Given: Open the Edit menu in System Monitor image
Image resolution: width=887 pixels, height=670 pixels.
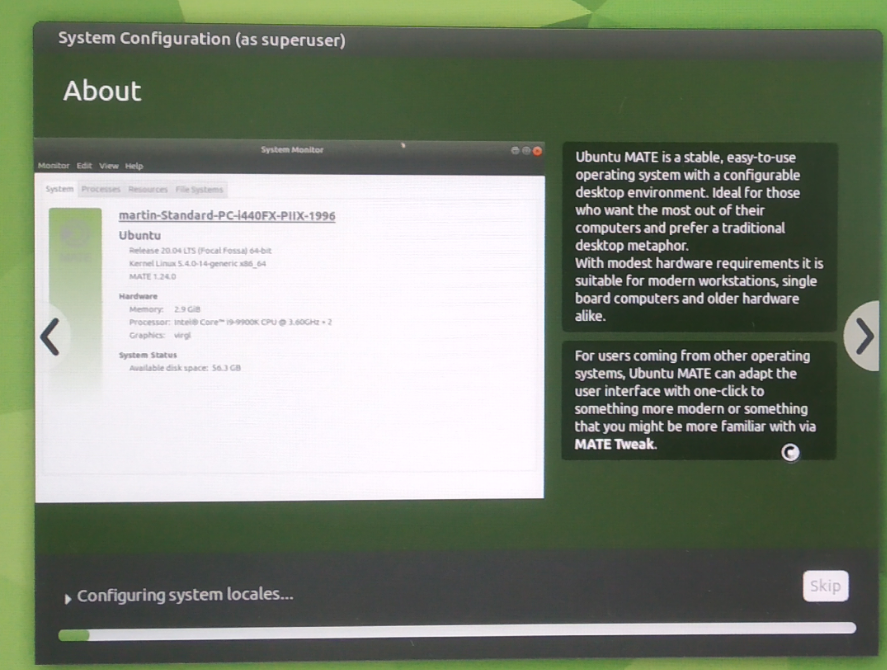Looking at the screenshot, I should (x=84, y=166).
